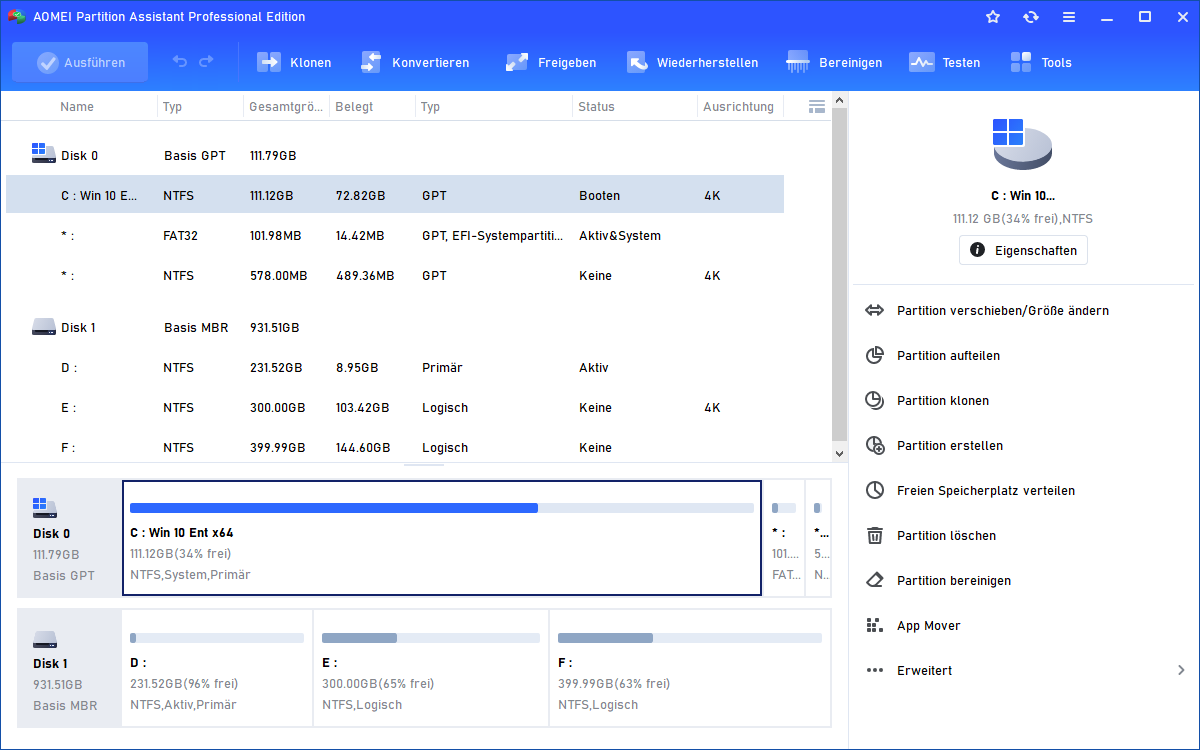Open the title bar hamburger menu
1200x750 pixels.
point(1069,17)
